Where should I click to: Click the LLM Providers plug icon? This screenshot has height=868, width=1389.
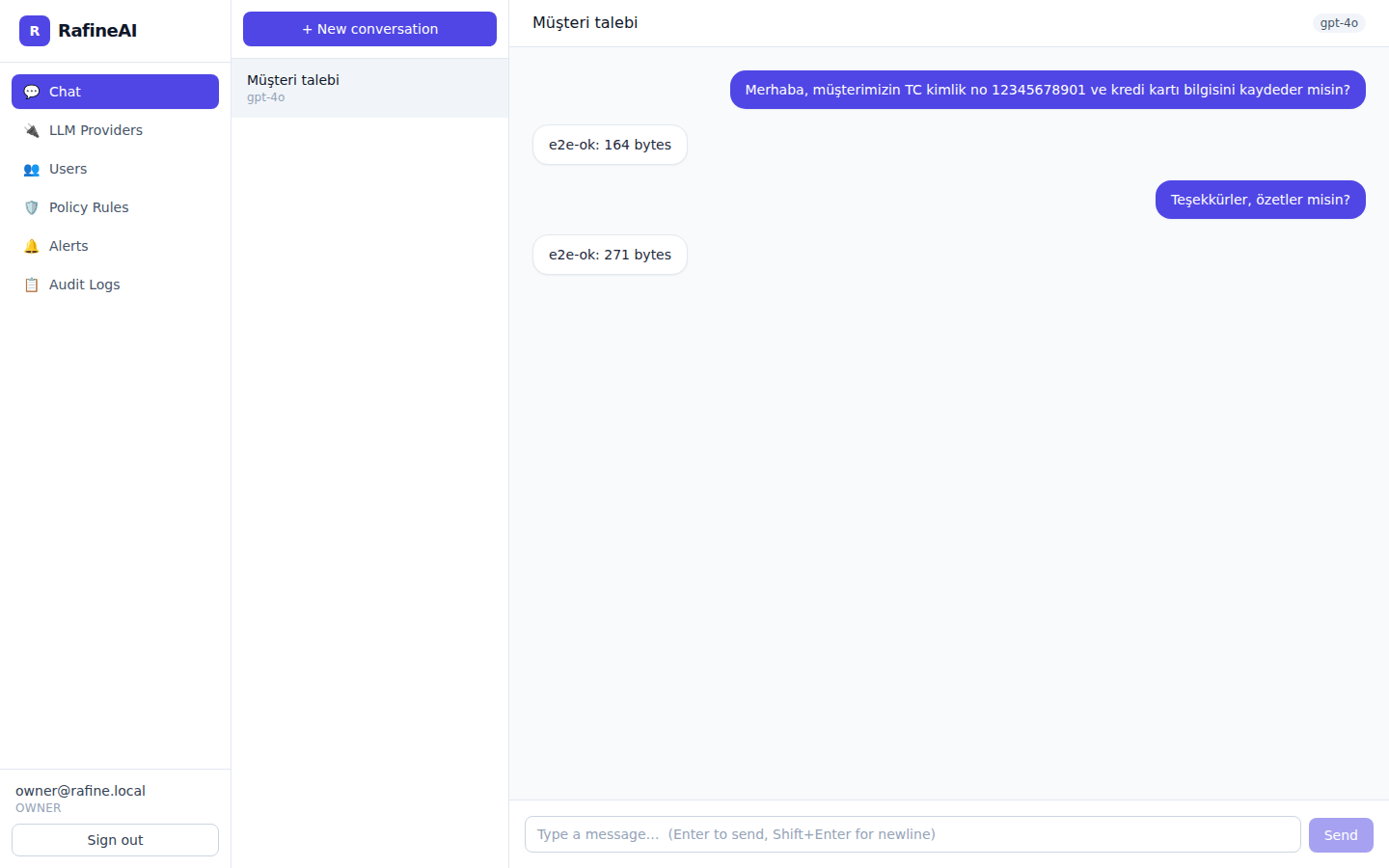click(32, 130)
